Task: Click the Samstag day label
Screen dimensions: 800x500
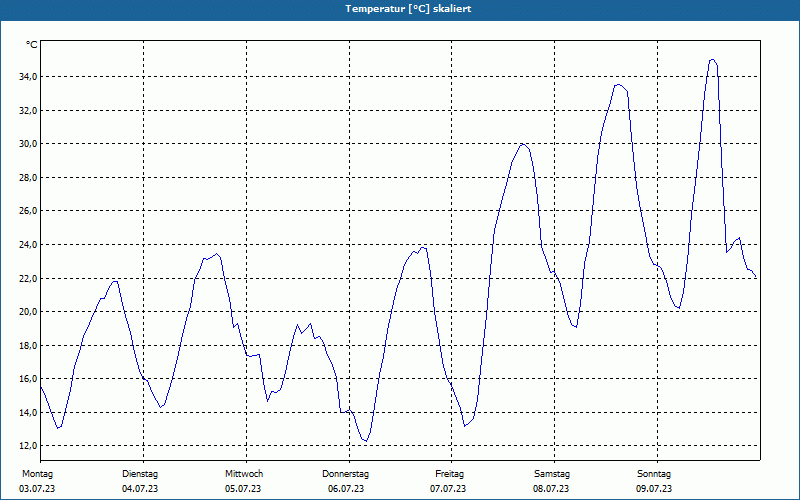Action: [x=552, y=474]
